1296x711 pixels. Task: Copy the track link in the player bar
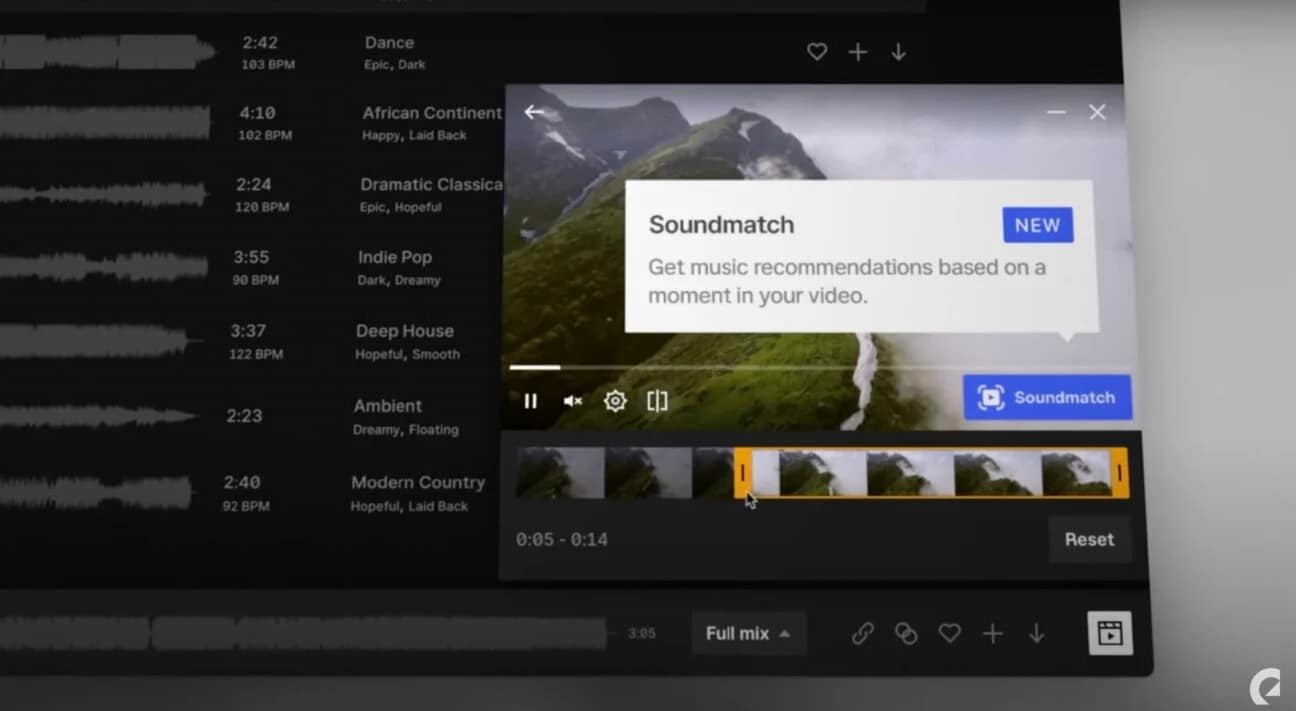[x=862, y=634]
